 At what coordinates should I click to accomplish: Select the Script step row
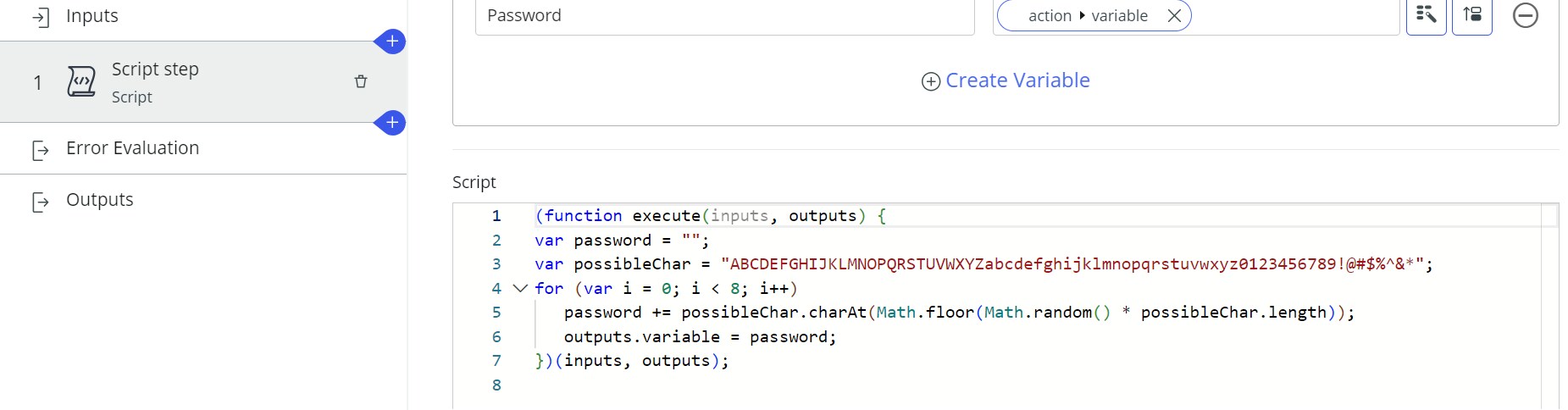pyautogui.click(x=203, y=82)
